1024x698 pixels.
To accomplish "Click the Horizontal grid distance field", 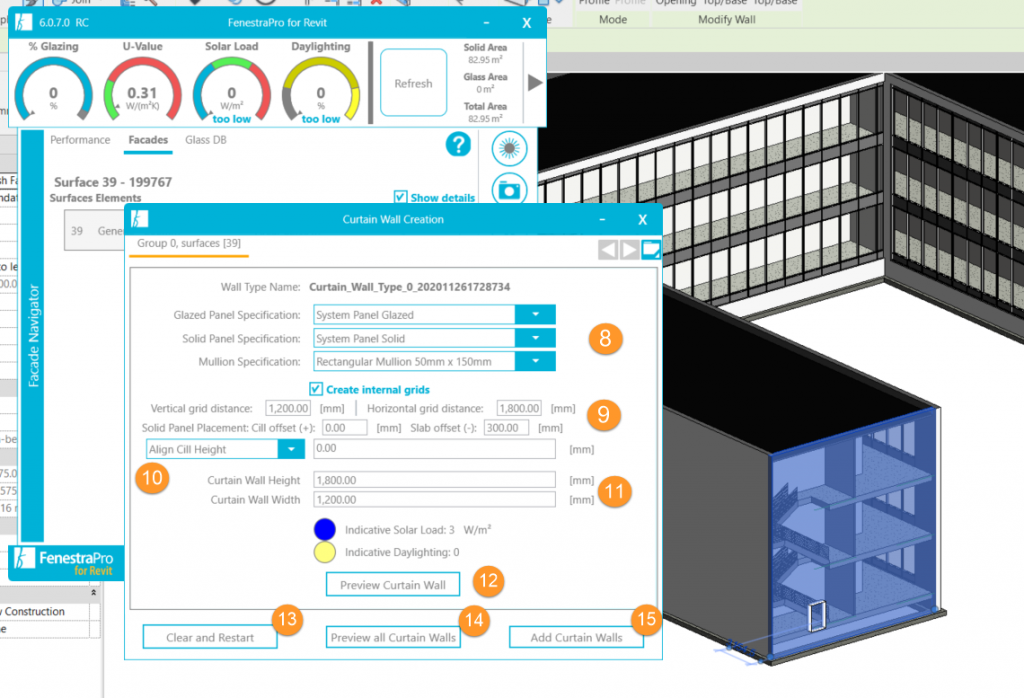I will (x=519, y=408).
